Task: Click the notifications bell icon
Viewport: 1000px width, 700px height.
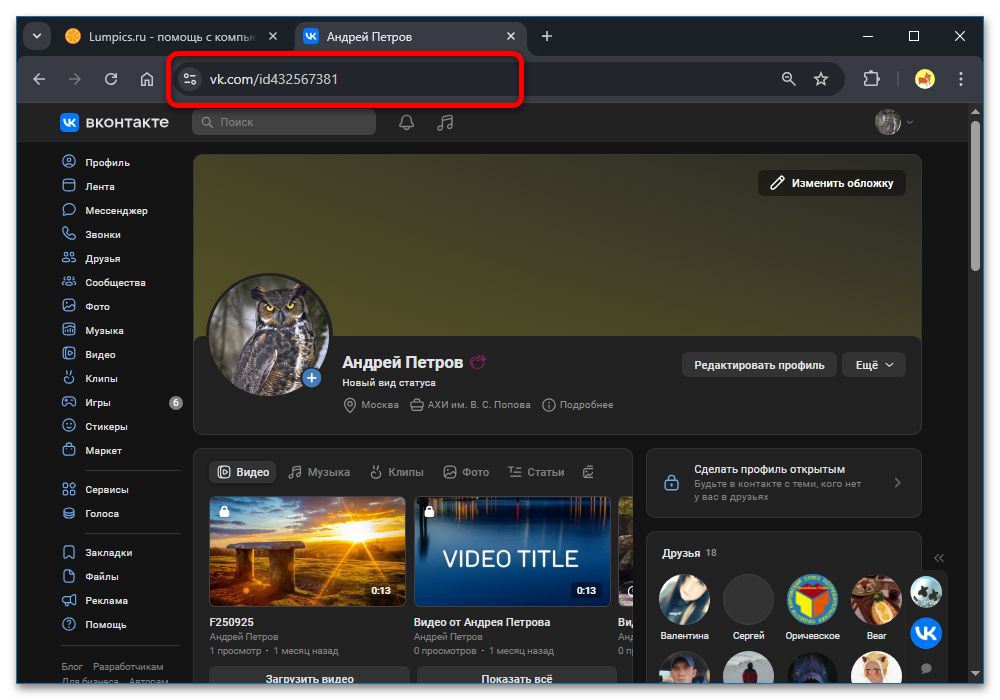Action: click(406, 122)
